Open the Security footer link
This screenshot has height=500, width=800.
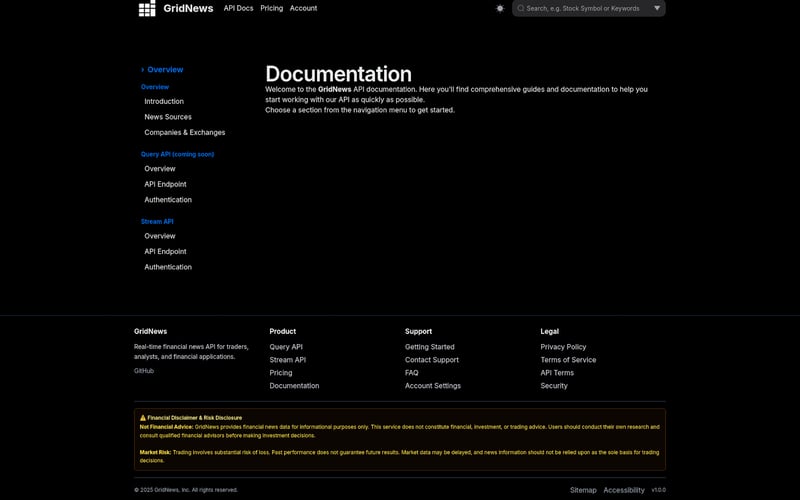tap(554, 386)
